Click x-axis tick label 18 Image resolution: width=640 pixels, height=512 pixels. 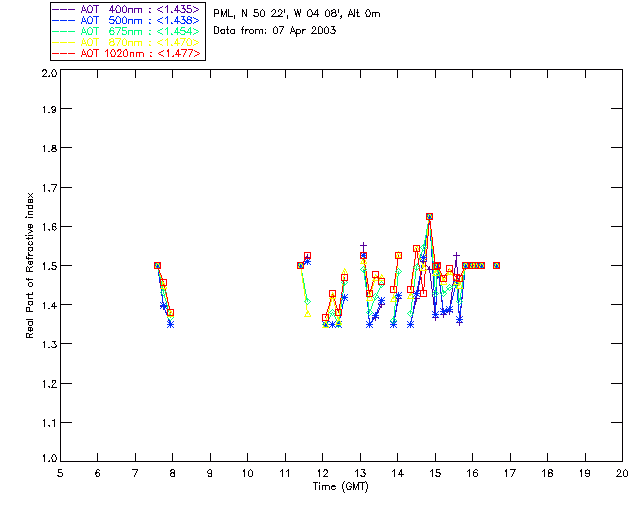click(547, 473)
